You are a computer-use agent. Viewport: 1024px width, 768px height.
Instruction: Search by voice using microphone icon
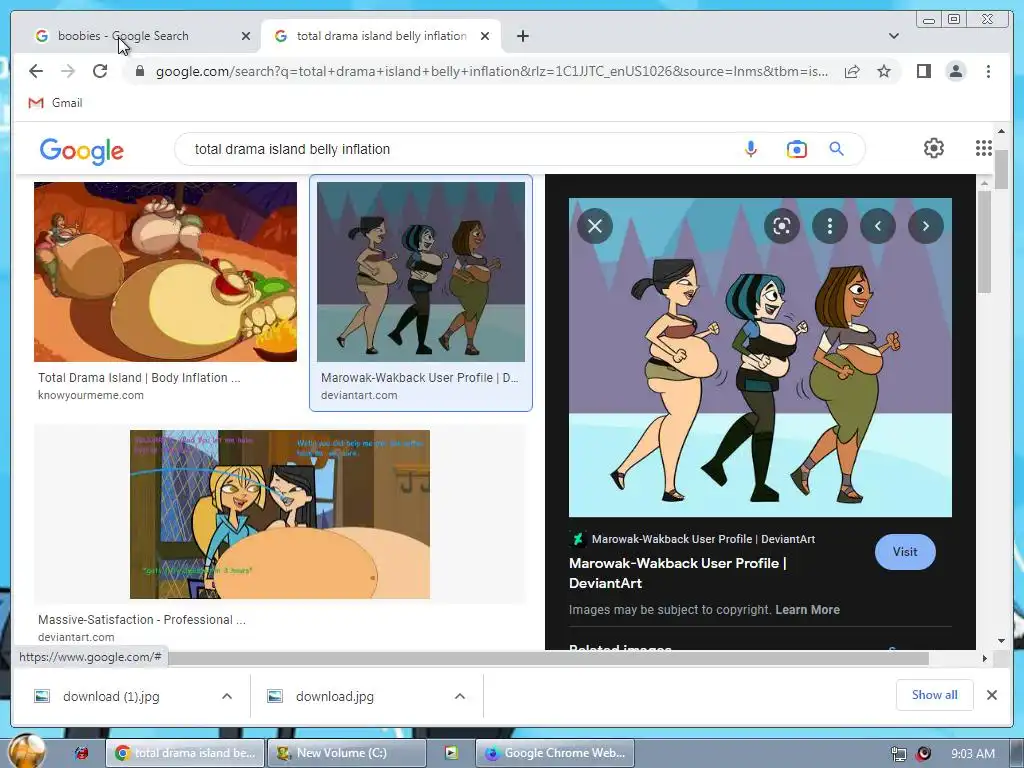(750, 149)
